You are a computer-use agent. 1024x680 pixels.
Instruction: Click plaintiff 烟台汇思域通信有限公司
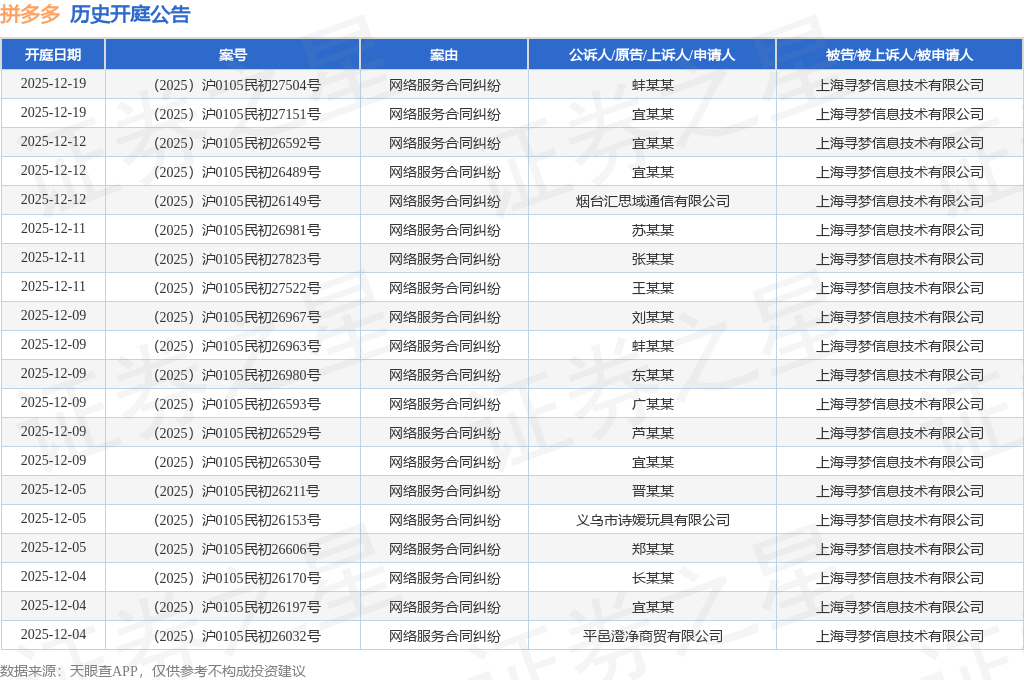coord(652,201)
